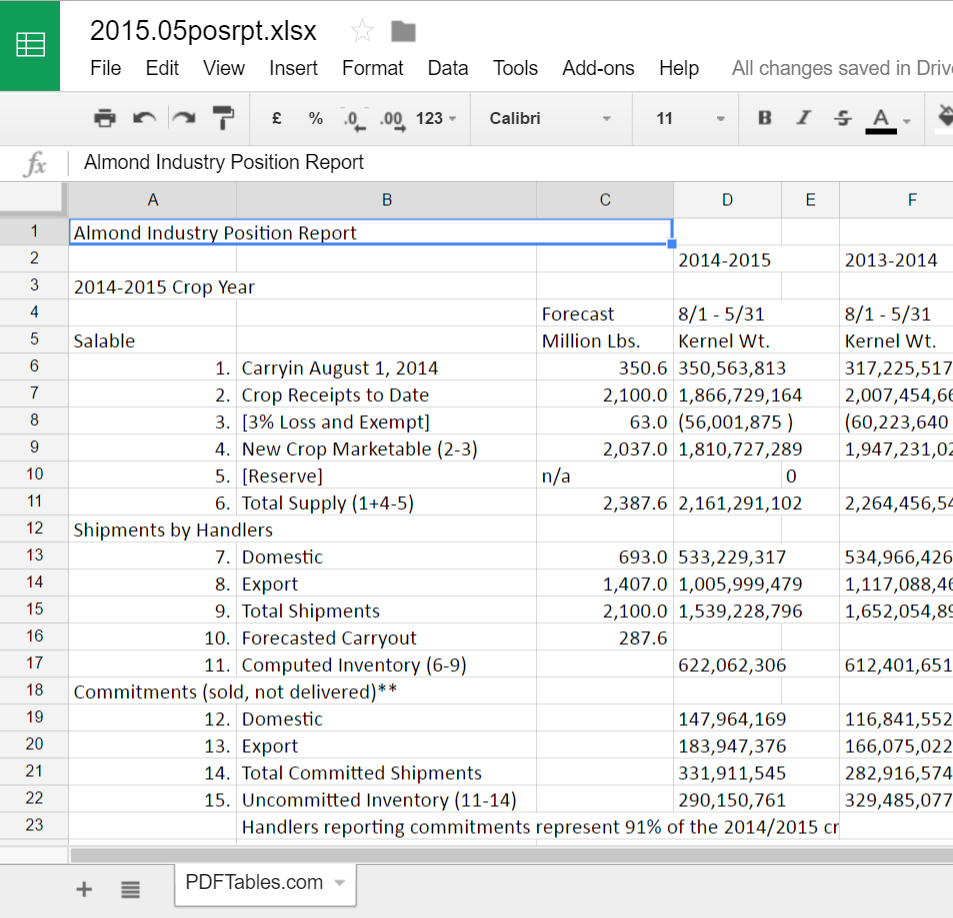Toggle italic formatting
Image resolution: width=953 pixels, height=918 pixels.
(x=803, y=117)
